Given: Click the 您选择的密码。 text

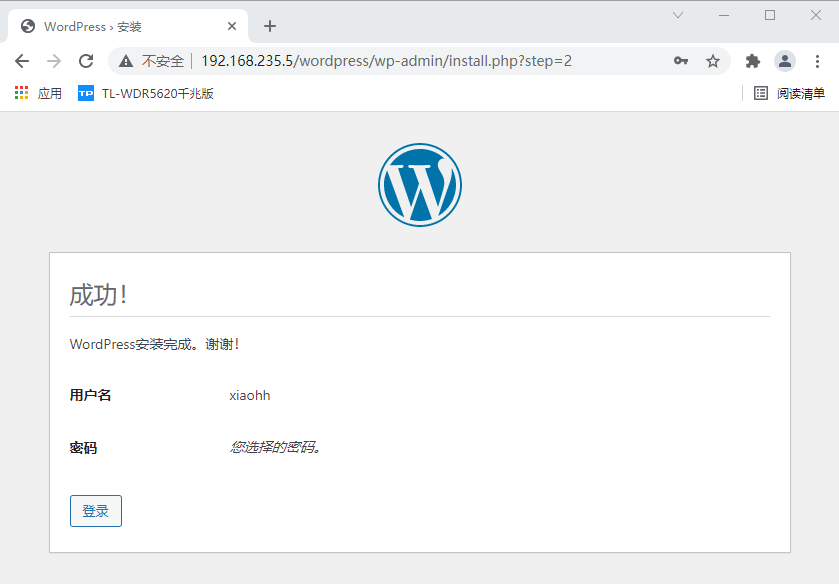Looking at the screenshot, I should pos(276,447).
